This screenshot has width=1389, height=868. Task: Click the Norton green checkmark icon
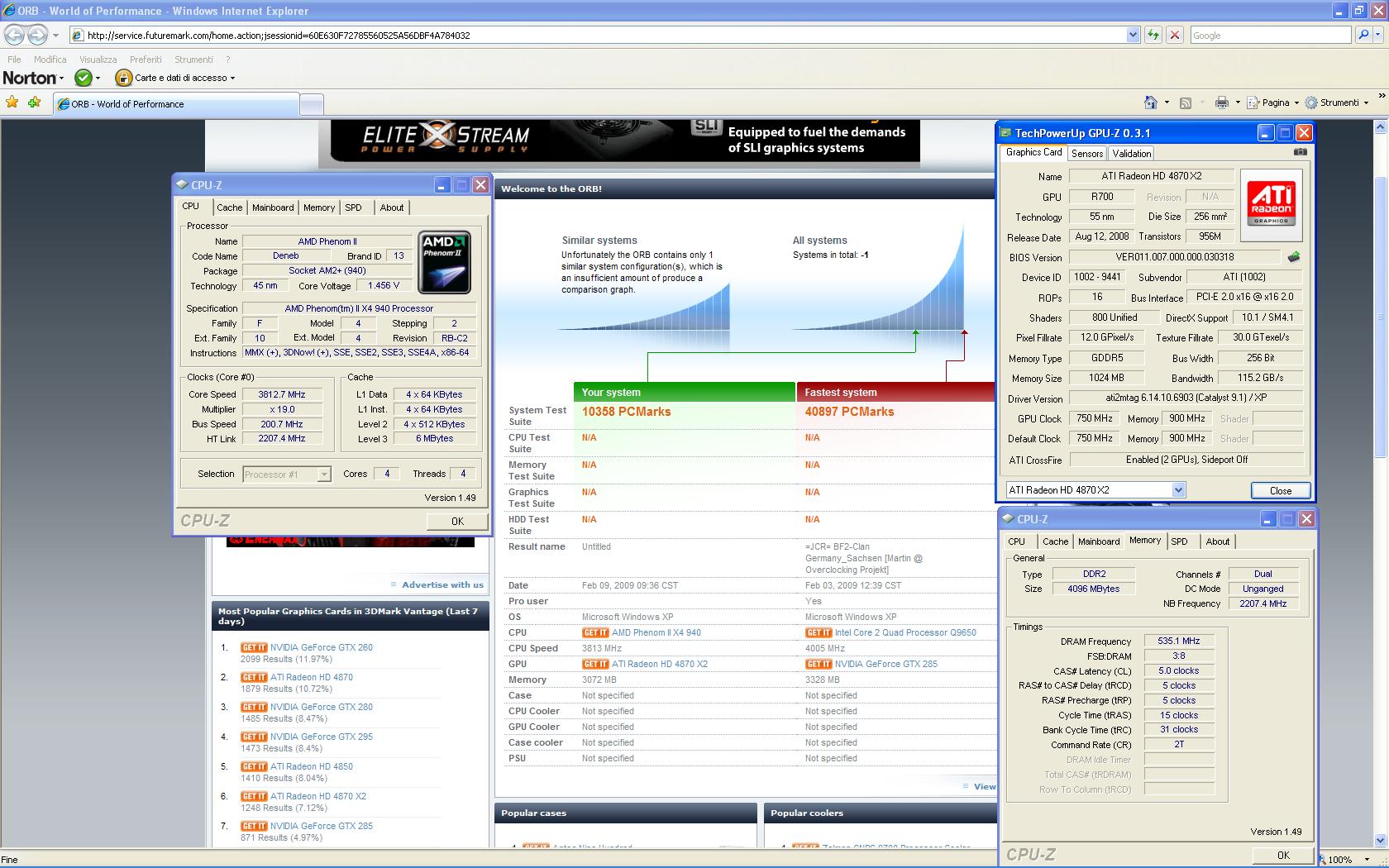coord(83,78)
